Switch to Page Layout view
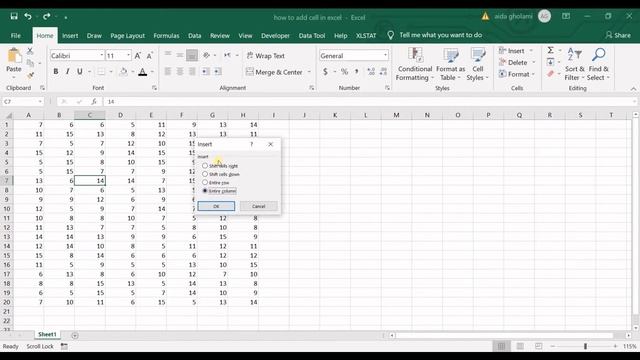The image size is (640, 360). tap(520, 346)
